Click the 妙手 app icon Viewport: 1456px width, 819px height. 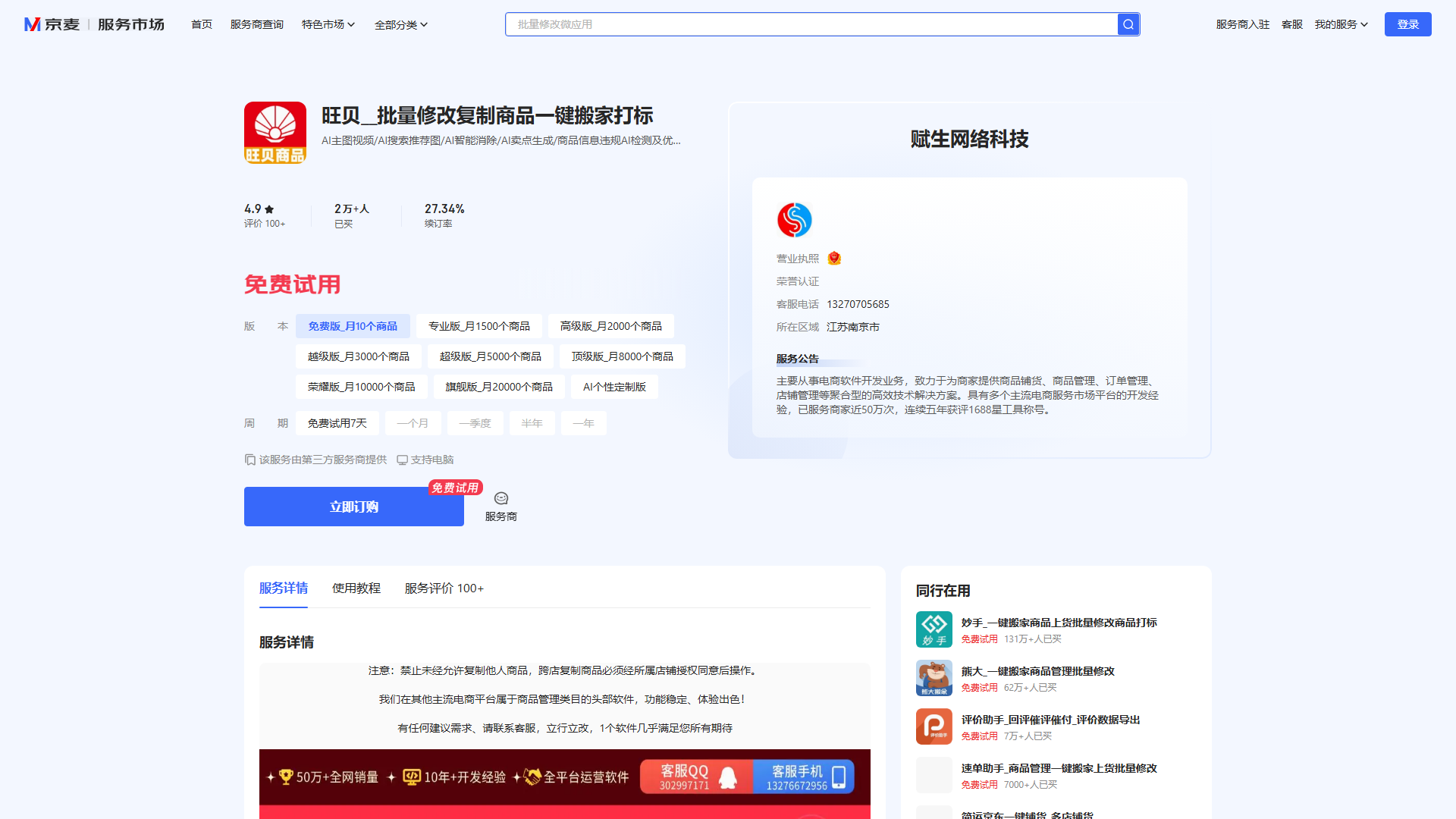(934, 629)
